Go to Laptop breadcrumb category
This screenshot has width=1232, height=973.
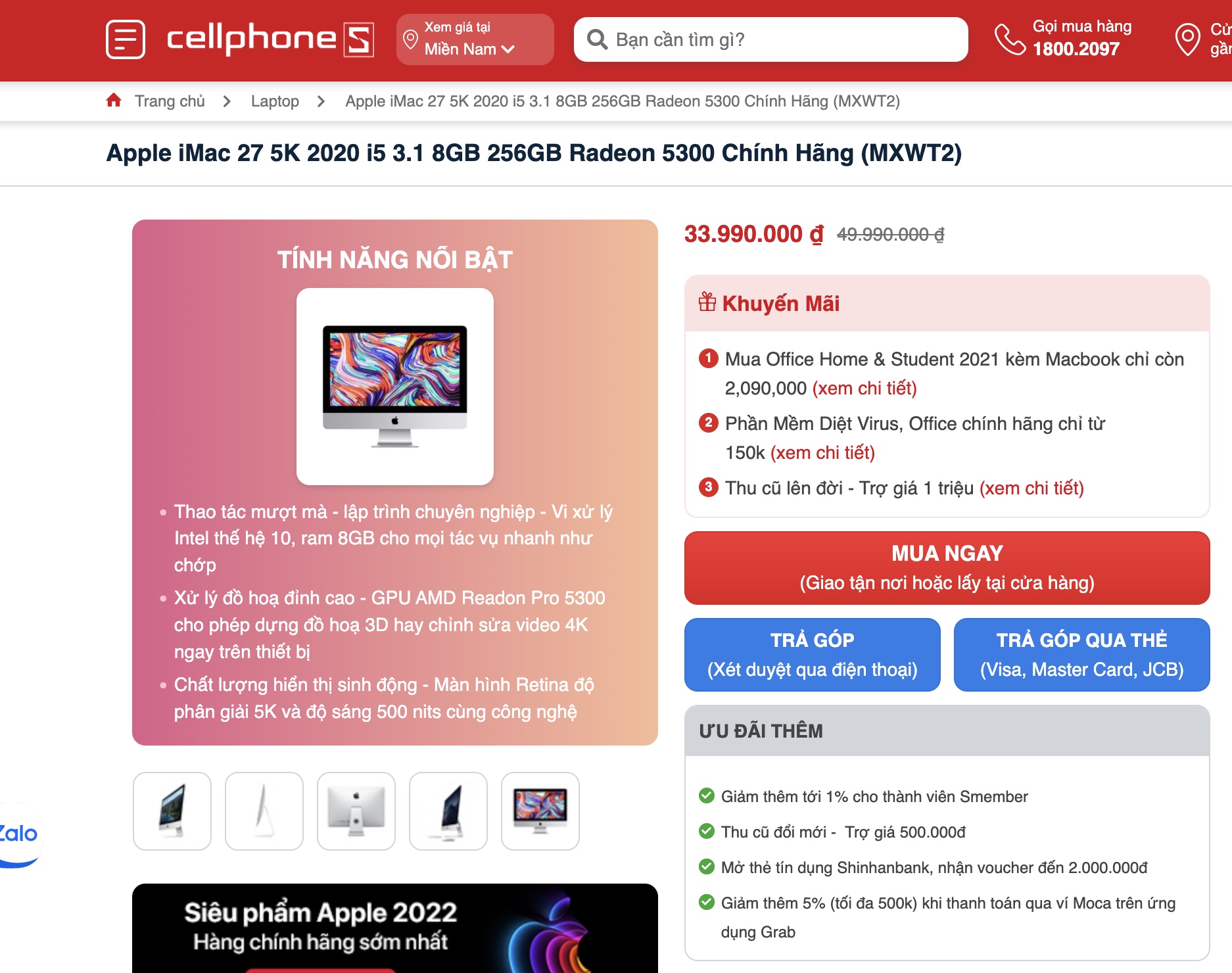(x=275, y=101)
